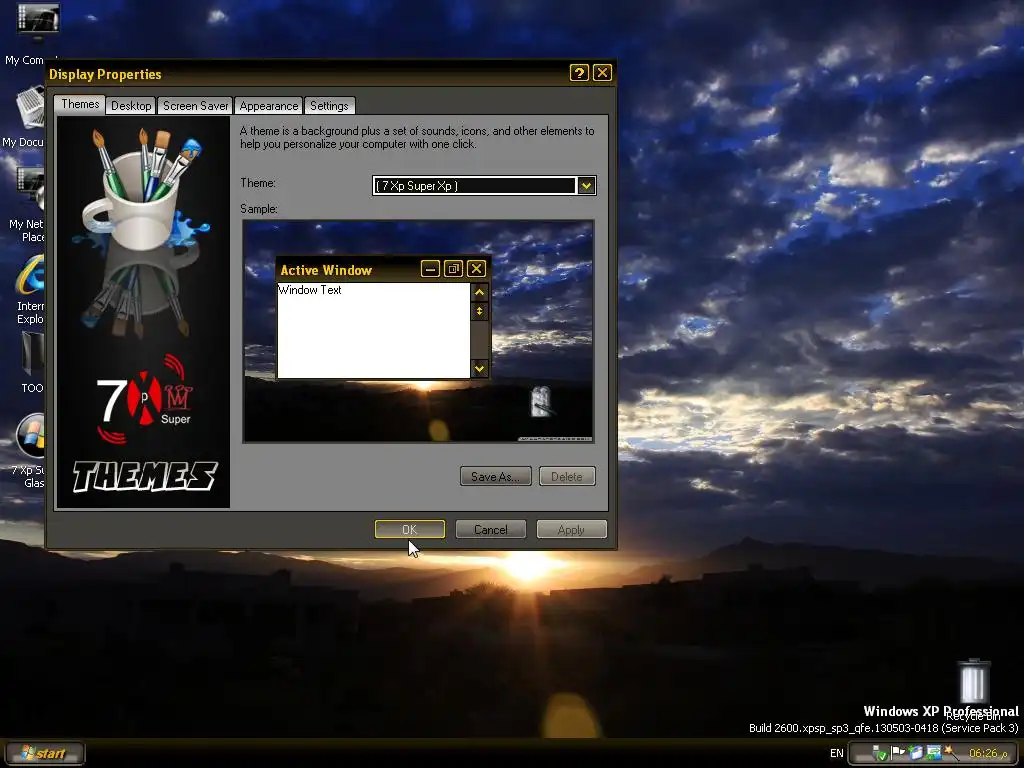Open the Theme dropdown arrow
This screenshot has width=1024, height=768.
pyautogui.click(x=586, y=185)
